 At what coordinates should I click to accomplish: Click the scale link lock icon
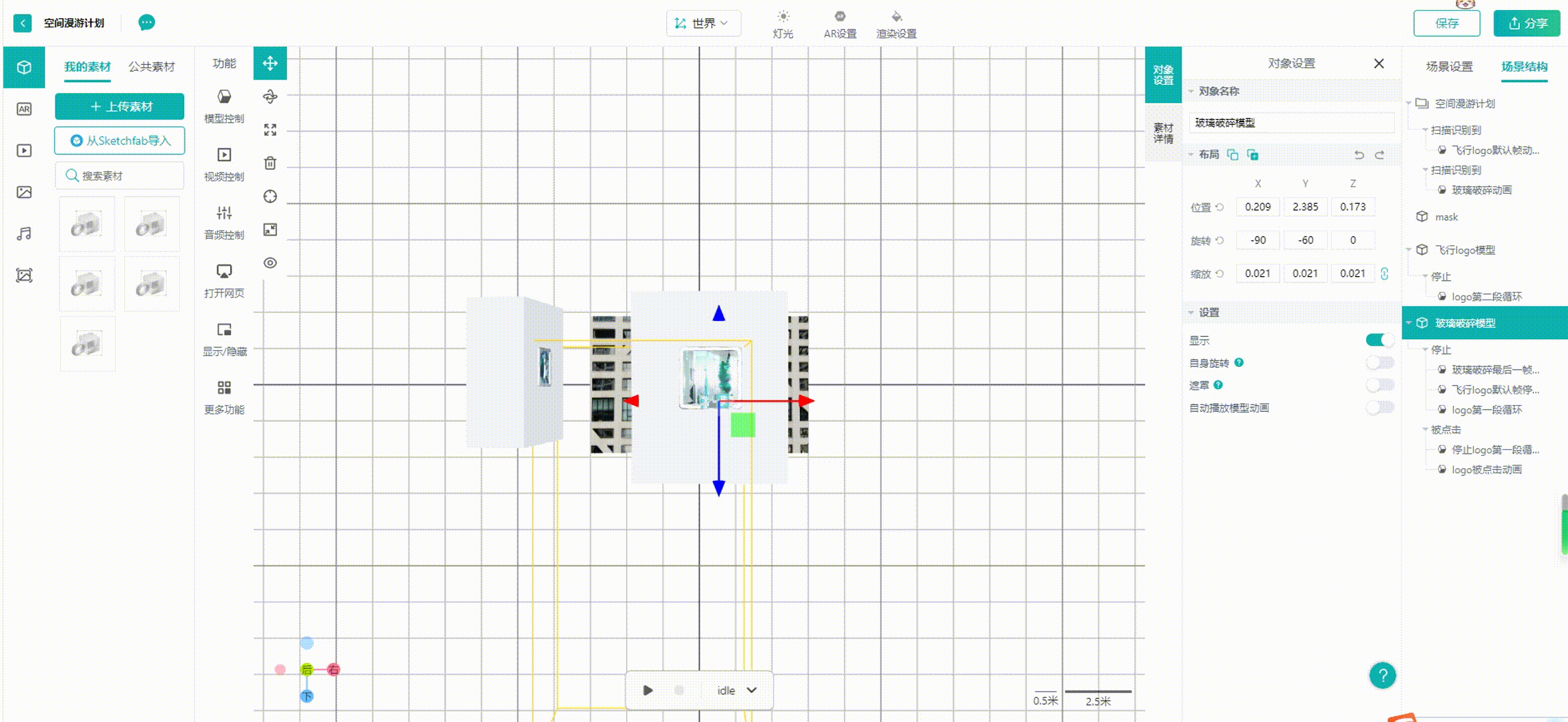(1385, 273)
